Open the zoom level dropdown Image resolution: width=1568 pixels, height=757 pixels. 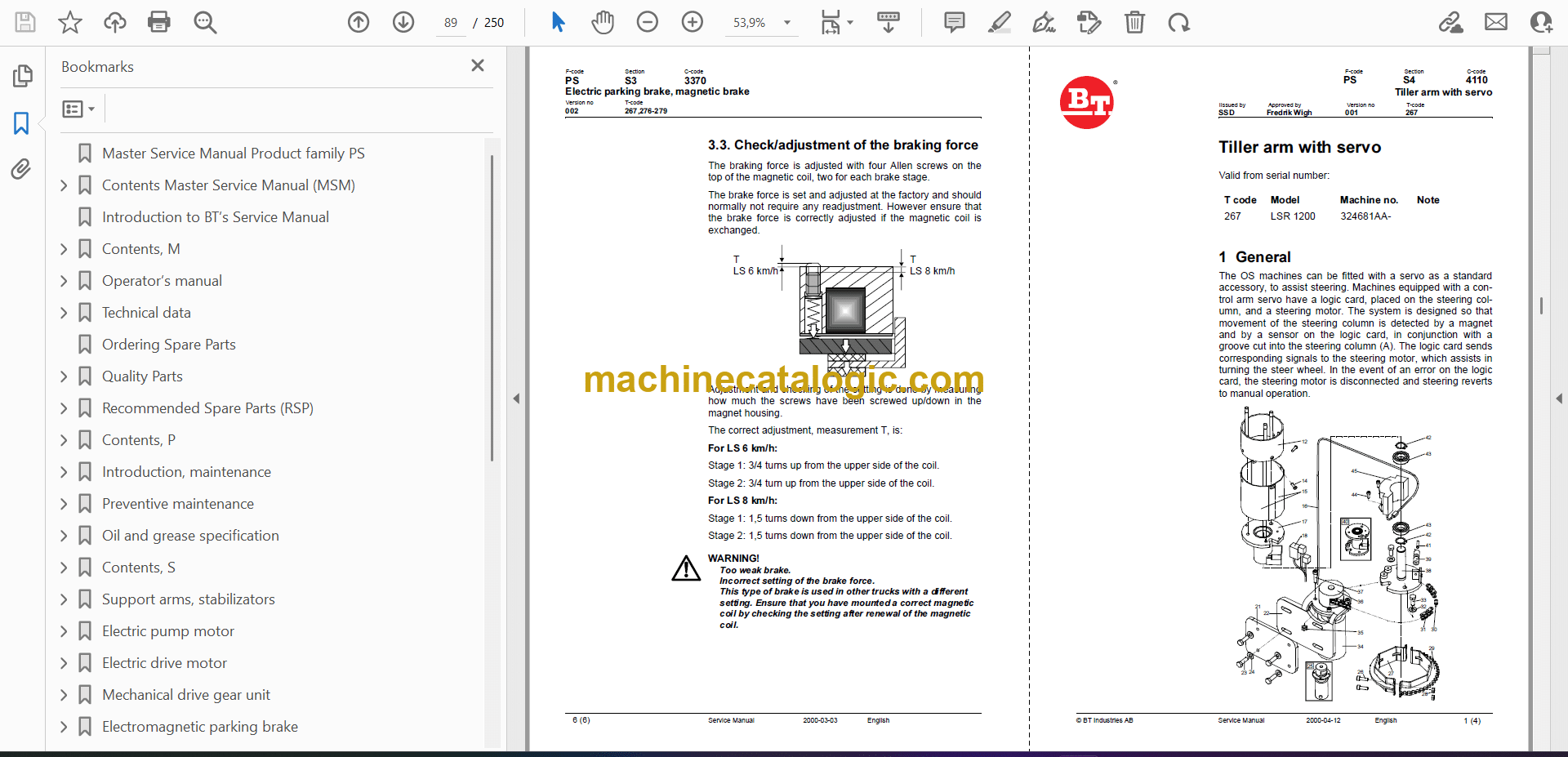(787, 23)
